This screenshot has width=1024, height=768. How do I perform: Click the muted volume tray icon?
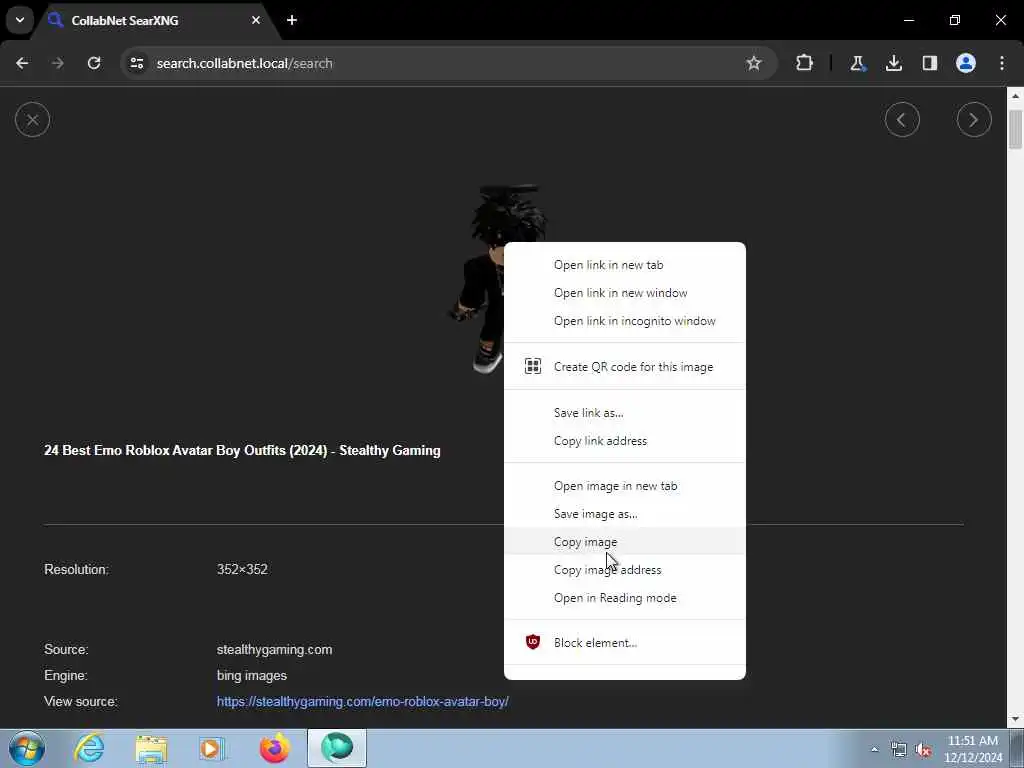pyautogui.click(x=923, y=750)
